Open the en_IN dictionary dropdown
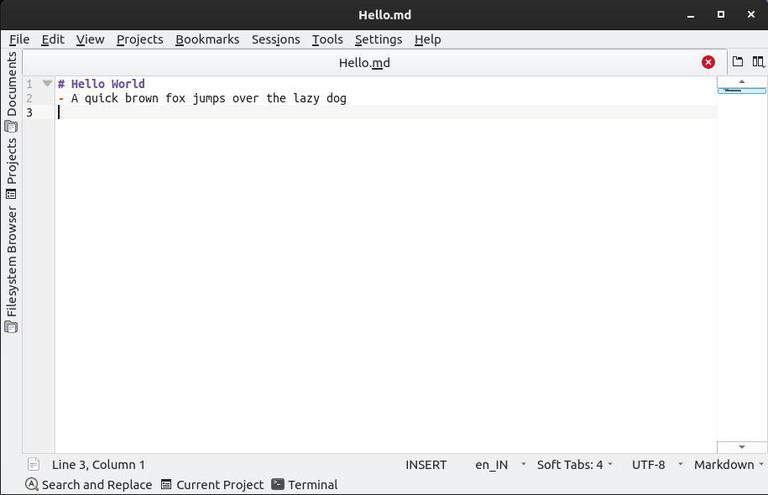The height and width of the screenshot is (495, 768). click(x=500, y=465)
